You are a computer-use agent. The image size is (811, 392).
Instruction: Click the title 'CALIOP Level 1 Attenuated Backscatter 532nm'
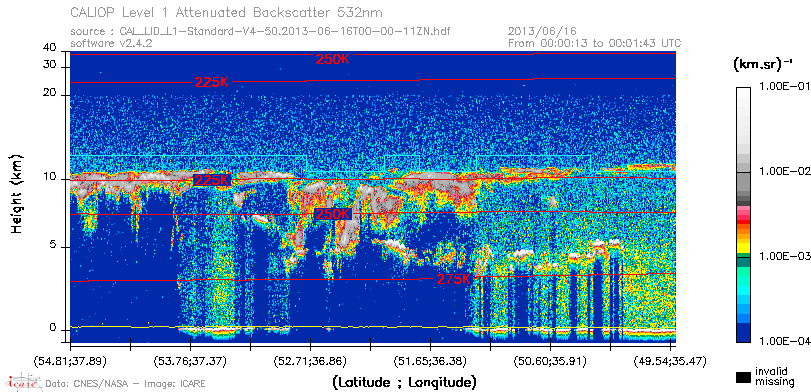(x=227, y=12)
